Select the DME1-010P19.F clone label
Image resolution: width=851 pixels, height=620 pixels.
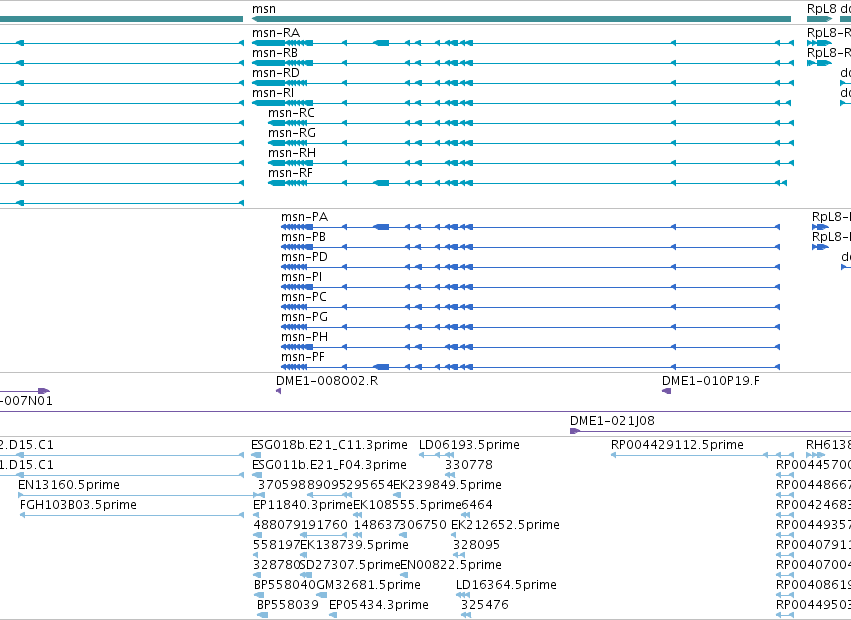pyautogui.click(x=710, y=381)
